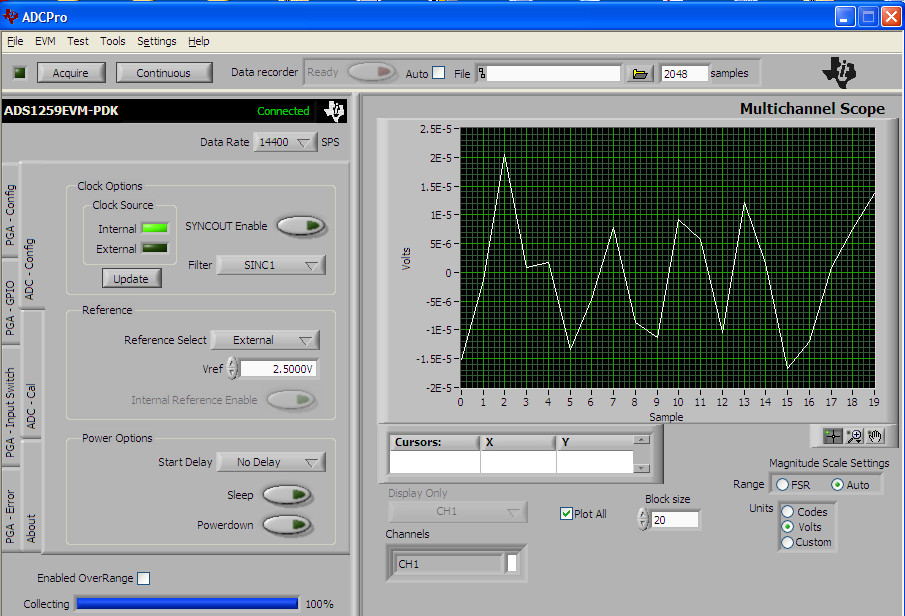Select the External clock source indicator
Image resolution: width=905 pixels, height=616 pixels.
[x=155, y=248]
